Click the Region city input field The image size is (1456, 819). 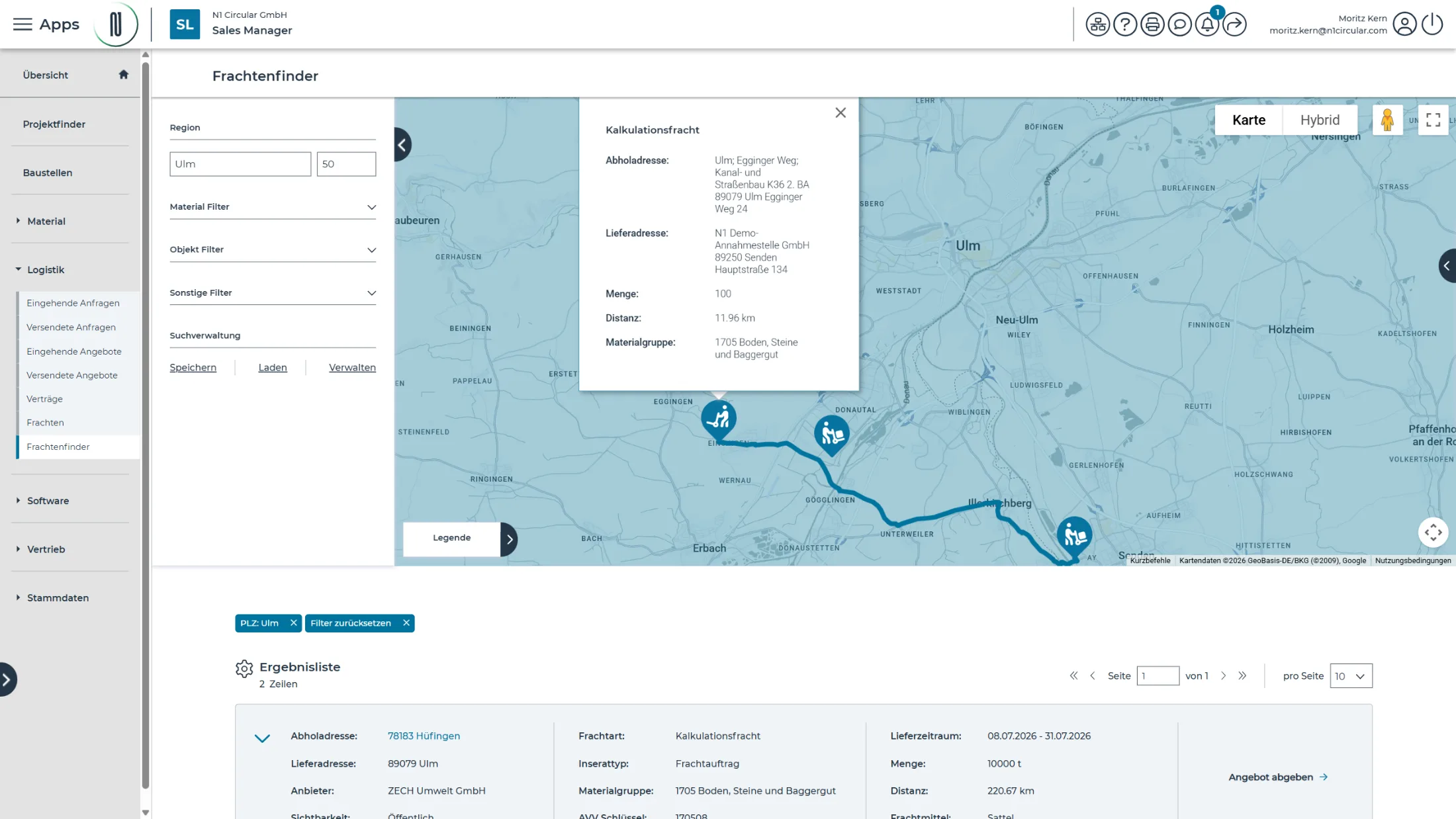[x=240, y=164]
